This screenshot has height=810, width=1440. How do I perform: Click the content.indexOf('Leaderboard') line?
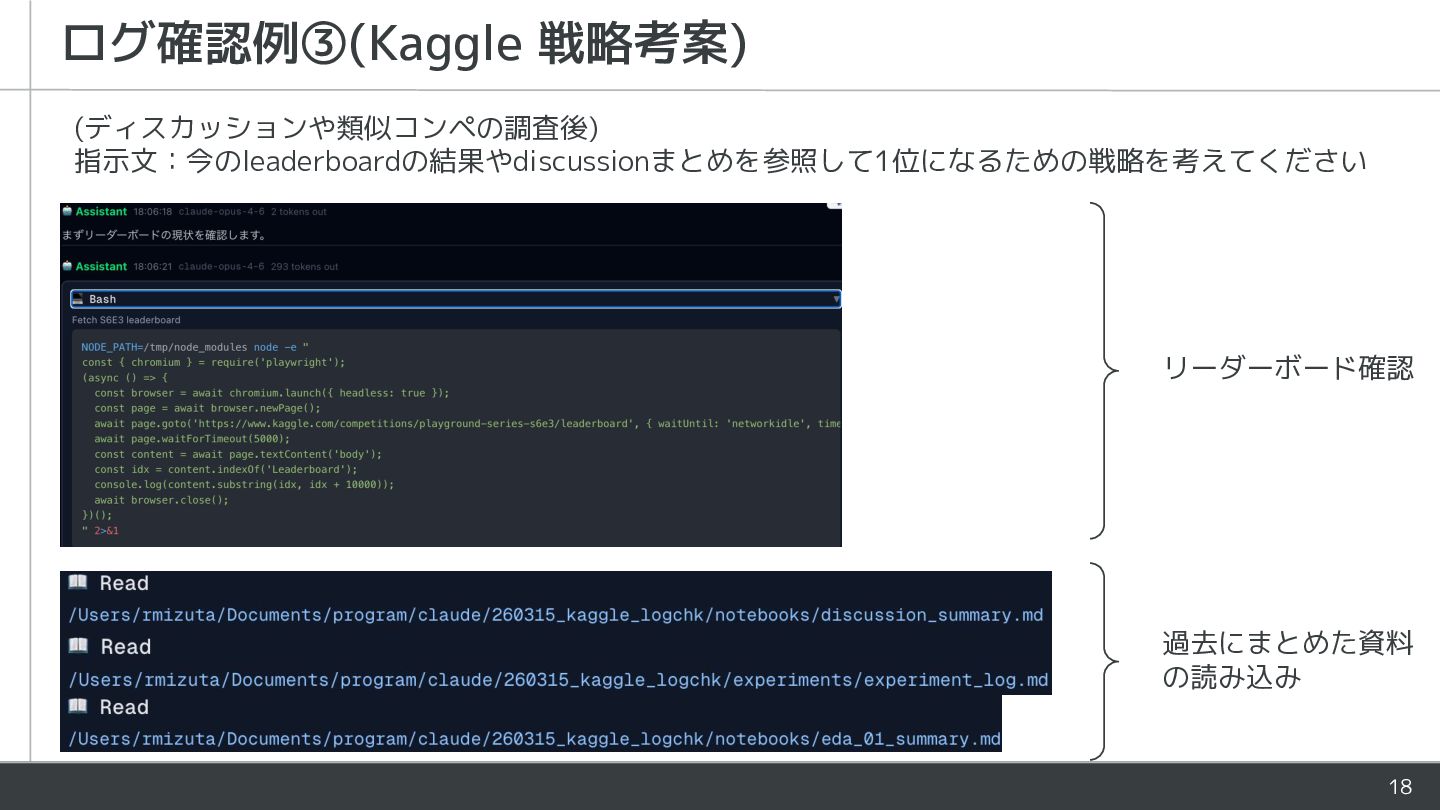(x=225, y=469)
